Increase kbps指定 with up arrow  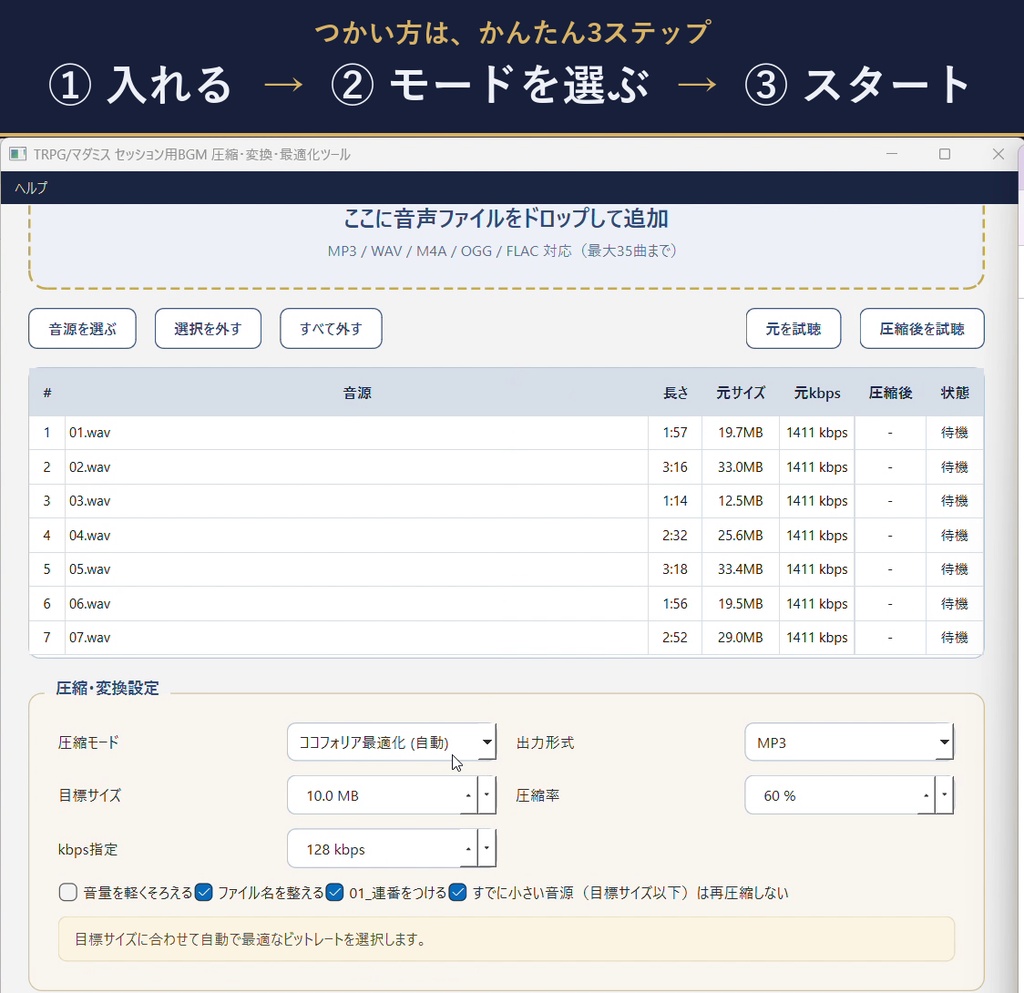tap(468, 849)
